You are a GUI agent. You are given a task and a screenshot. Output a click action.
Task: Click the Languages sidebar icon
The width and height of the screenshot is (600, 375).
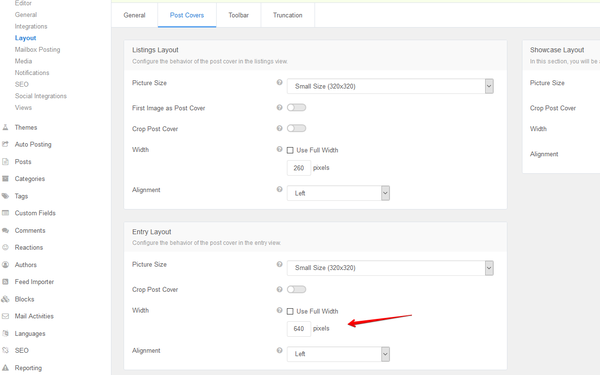[x=5, y=333]
